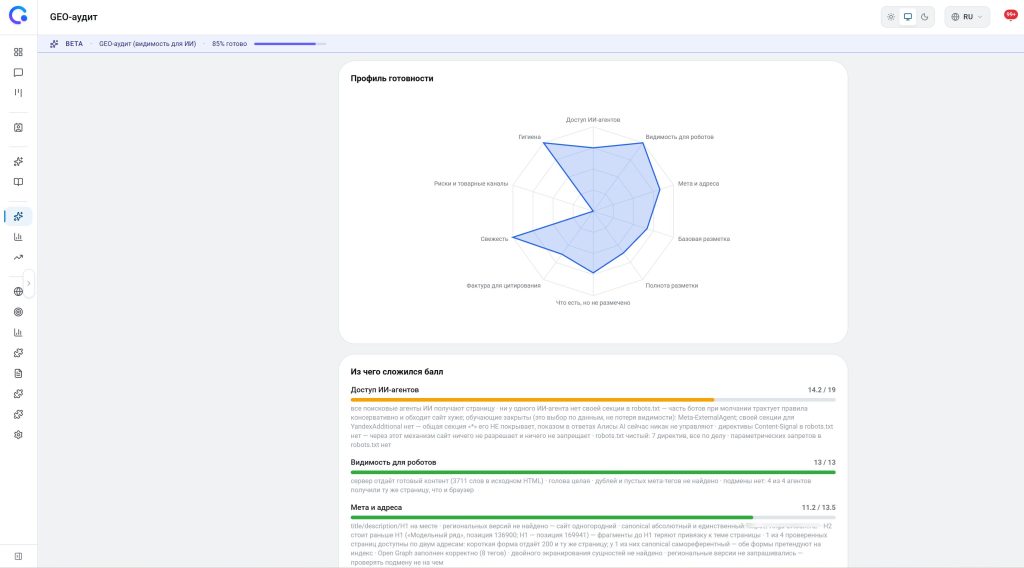Enable dark theme moon toggle

[x=925, y=17]
